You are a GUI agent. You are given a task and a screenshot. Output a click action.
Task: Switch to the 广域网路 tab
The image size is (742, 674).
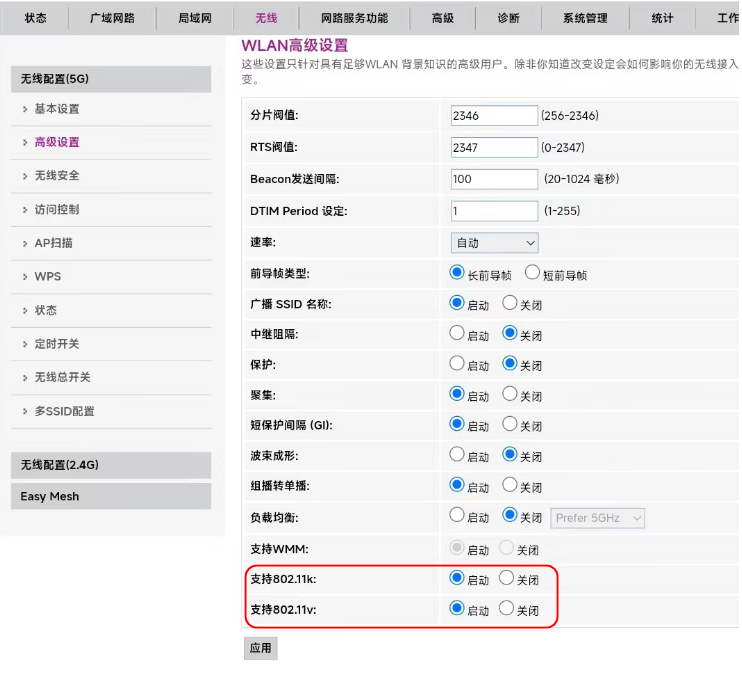point(112,18)
